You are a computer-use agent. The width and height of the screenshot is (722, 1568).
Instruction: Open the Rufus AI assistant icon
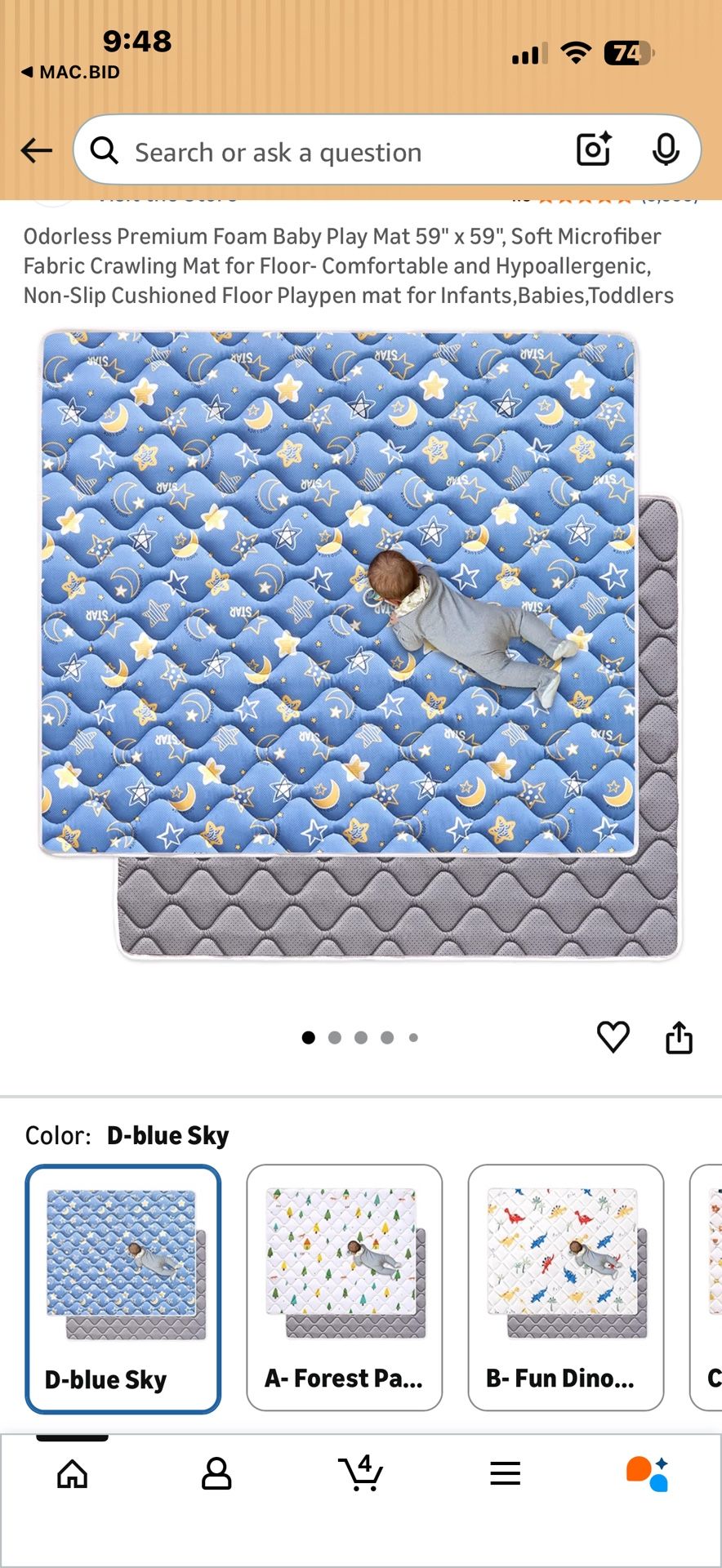point(648,1473)
